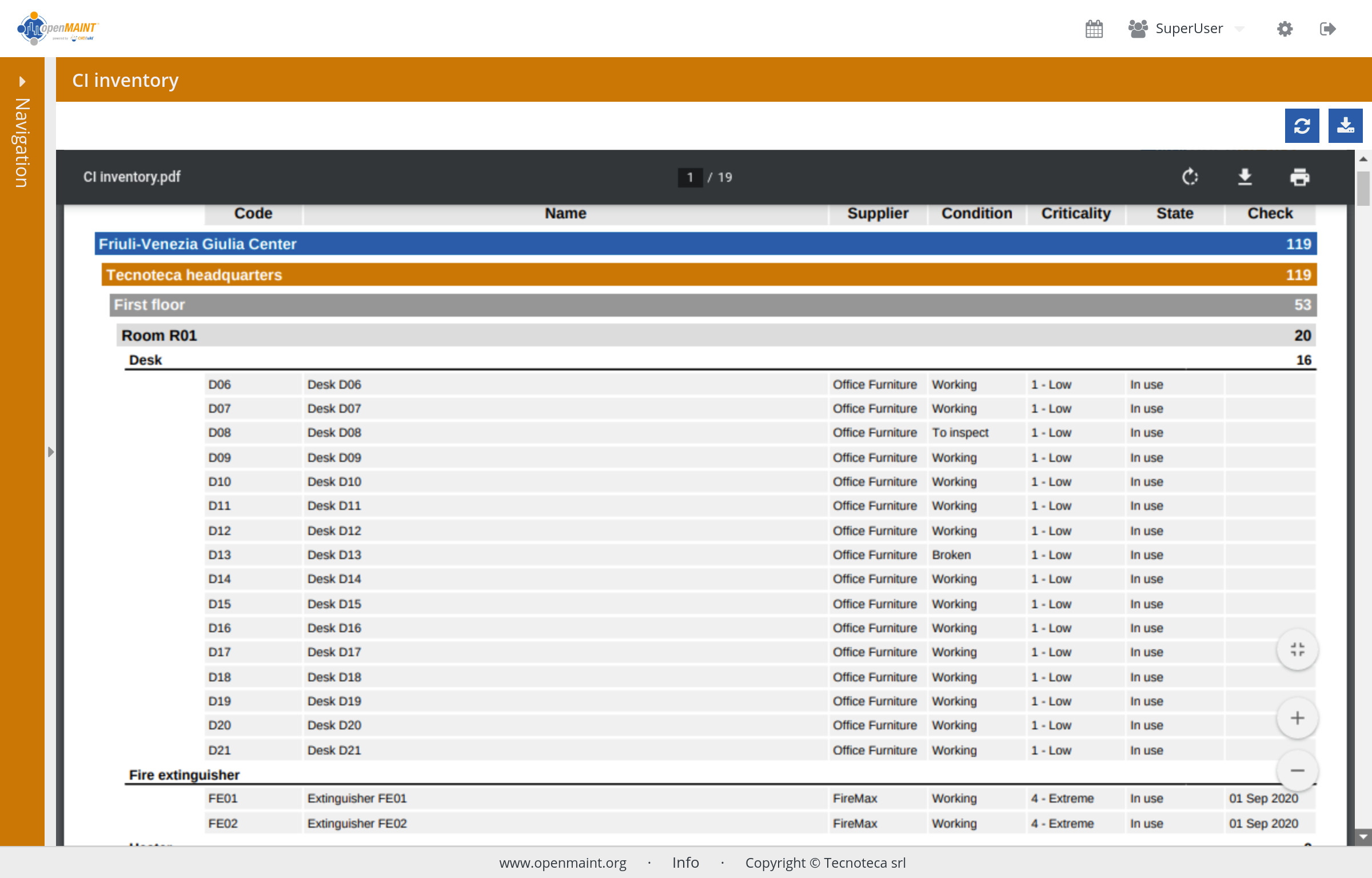
Task: Zoom out with the minus button
Action: click(x=1297, y=771)
